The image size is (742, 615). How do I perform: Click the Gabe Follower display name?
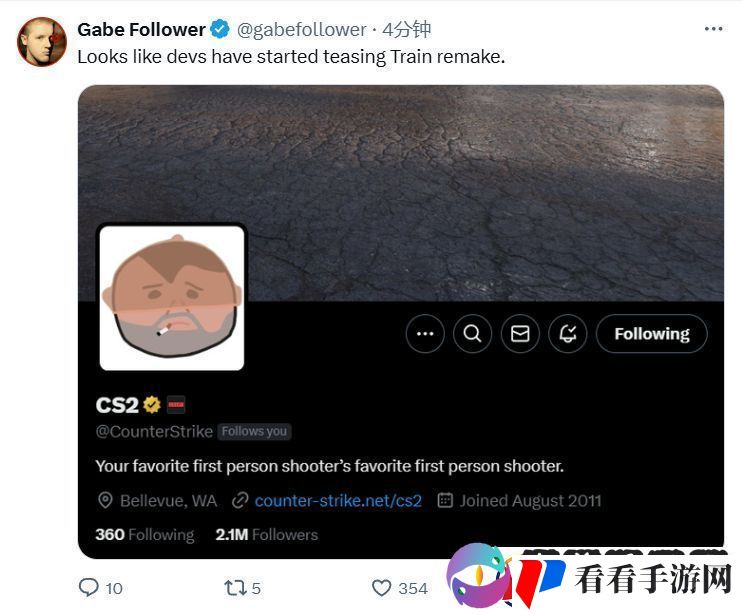point(141,30)
